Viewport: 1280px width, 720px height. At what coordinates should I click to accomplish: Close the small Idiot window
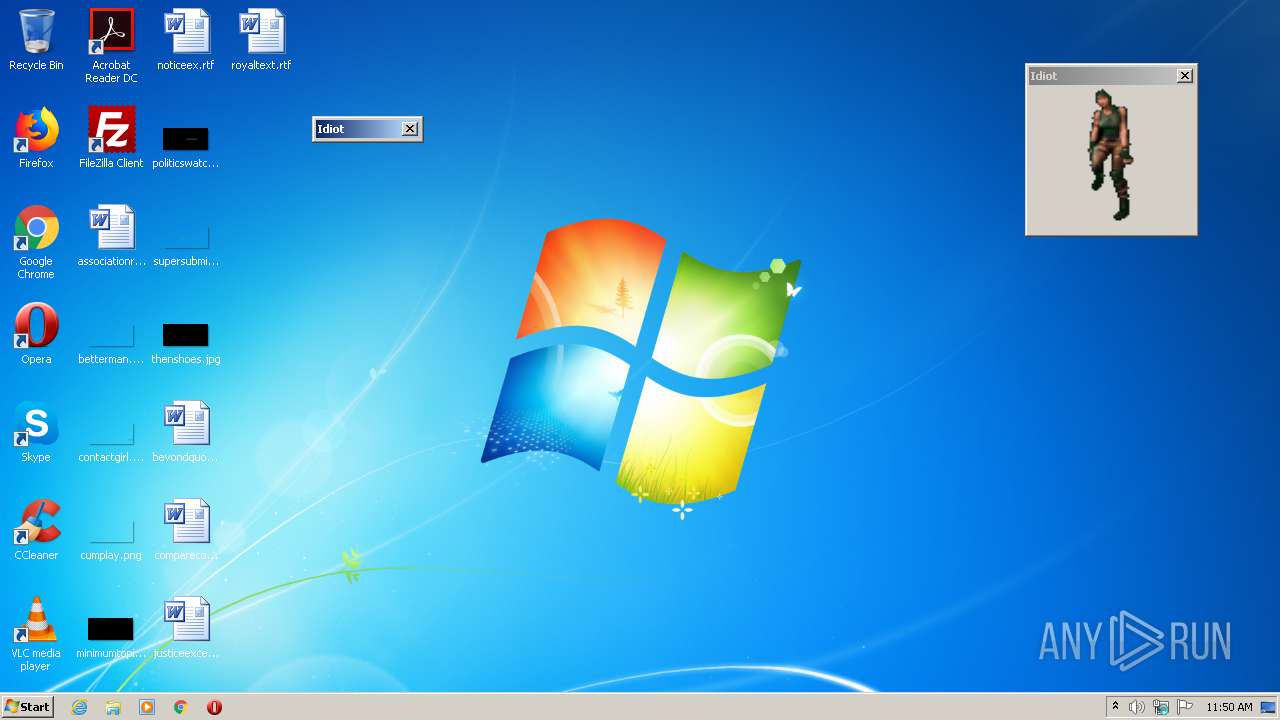410,129
